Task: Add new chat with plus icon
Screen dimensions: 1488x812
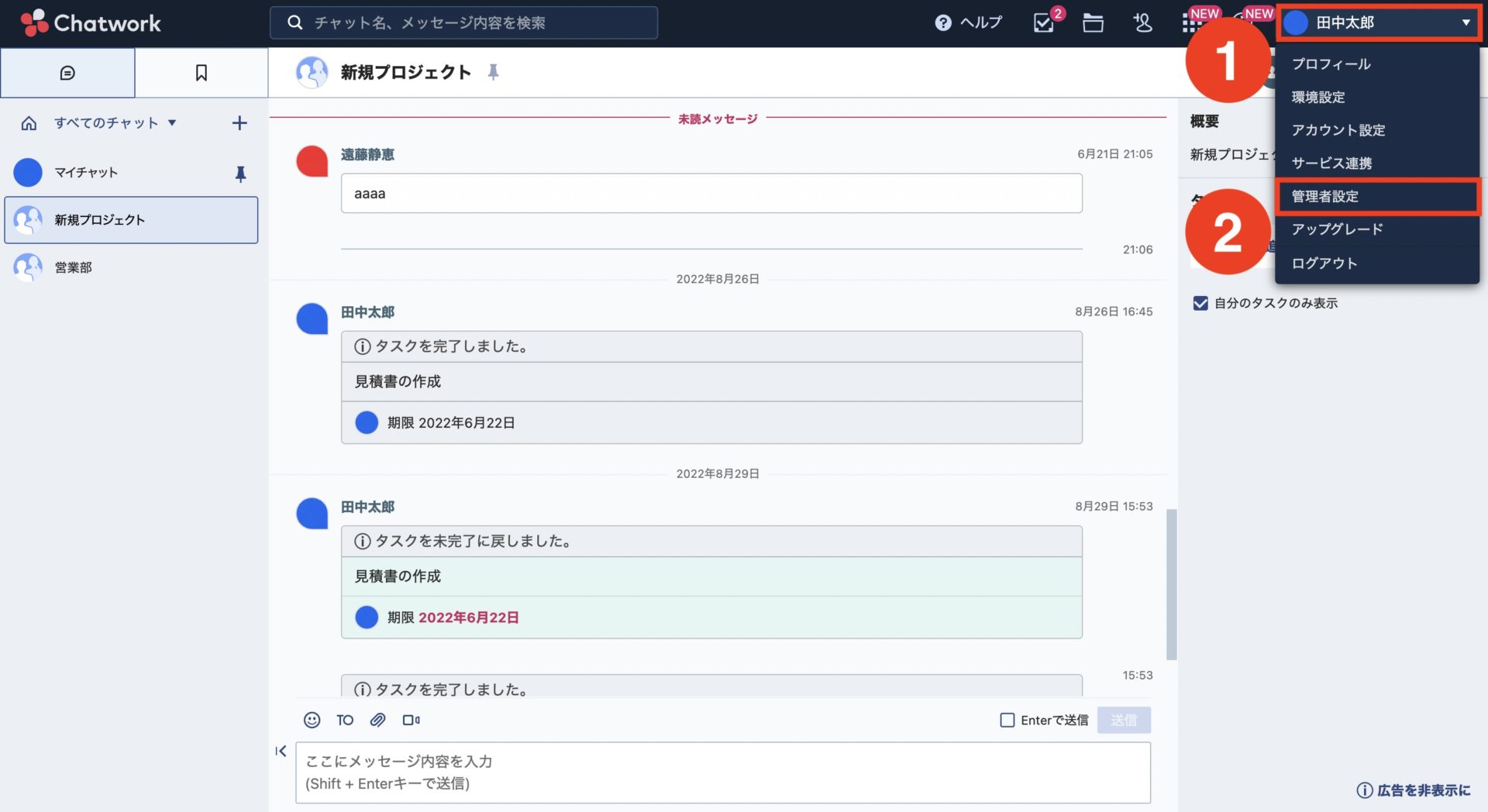Action: click(239, 123)
